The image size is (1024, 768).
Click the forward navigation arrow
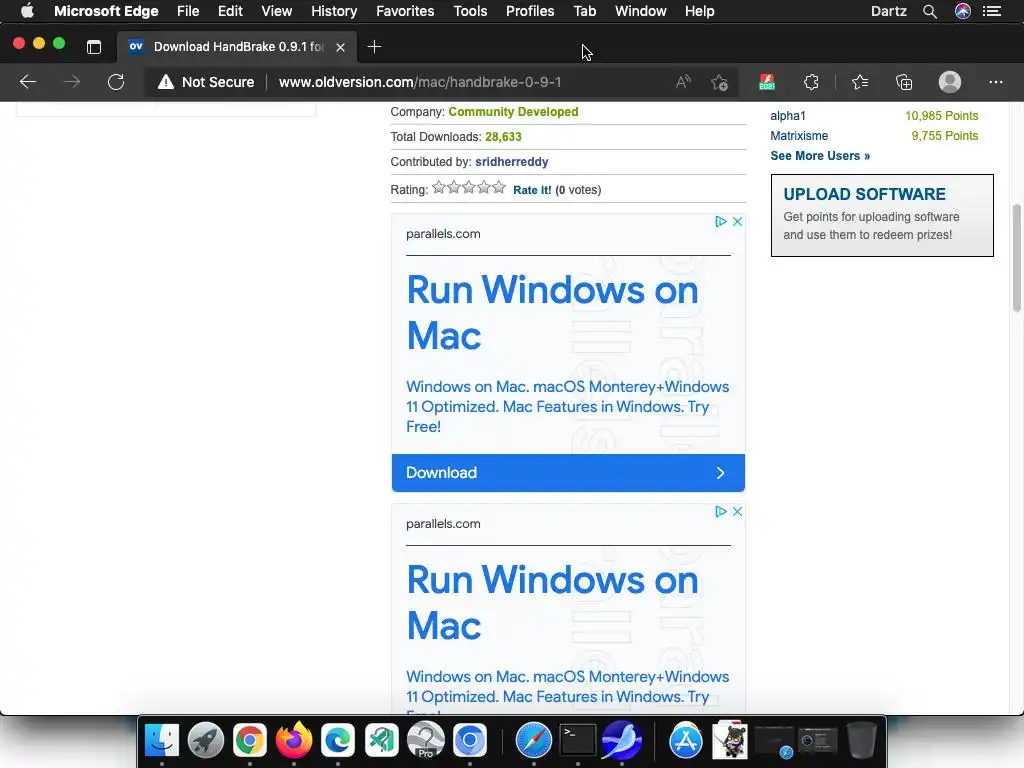pyautogui.click(x=72, y=82)
